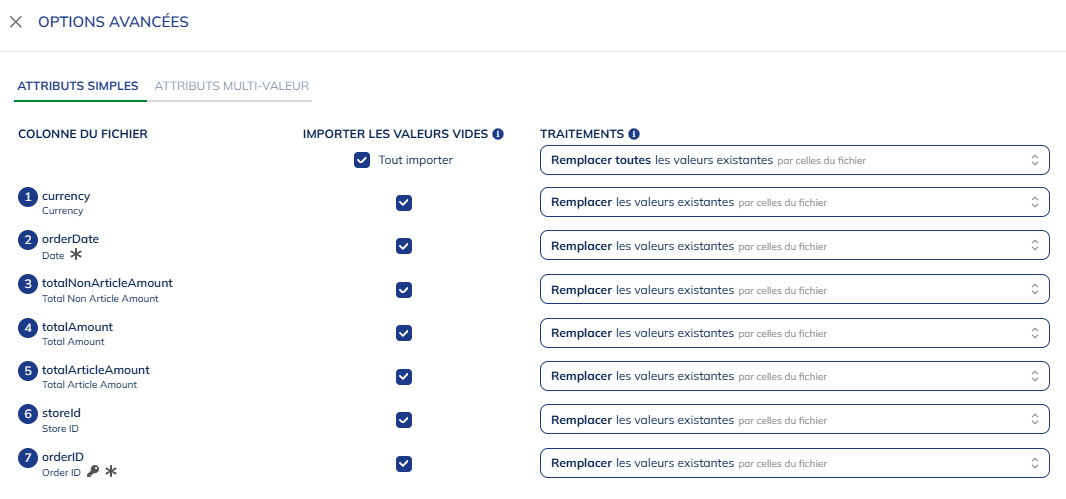Toggle empty values checkbox for totalNonArticleAmount

click(x=404, y=290)
